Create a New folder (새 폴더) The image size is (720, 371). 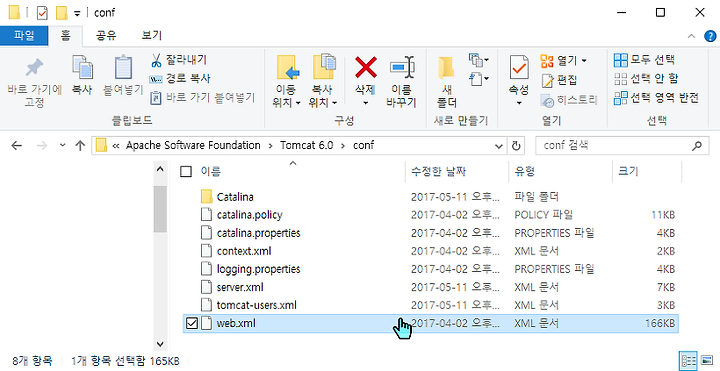click(x=447, y=81)
